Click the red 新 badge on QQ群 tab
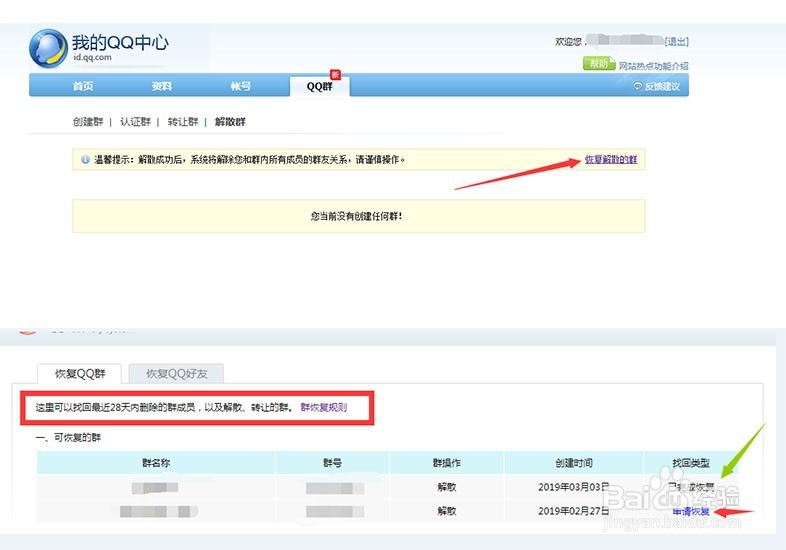786x550 pixels. pos(335,74)
